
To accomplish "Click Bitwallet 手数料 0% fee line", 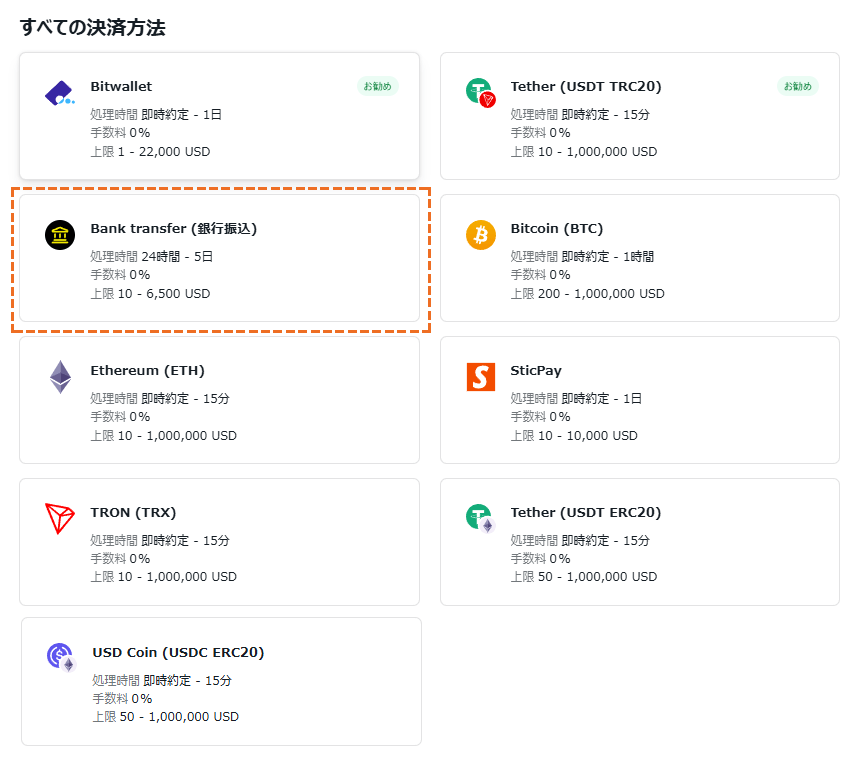I will pos(121,133).
